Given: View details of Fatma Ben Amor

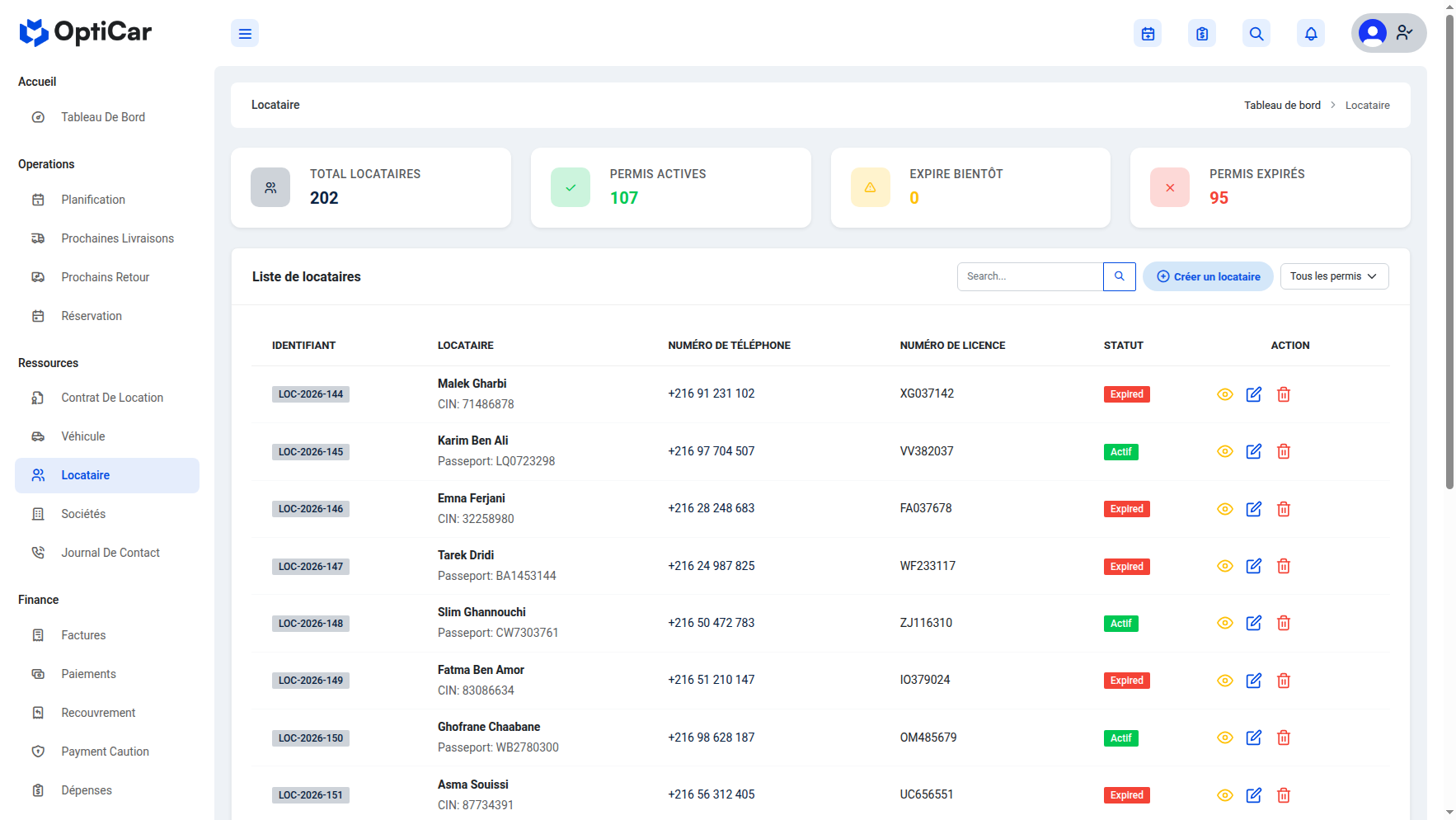Looking at the screenshot, I should pyautogui.click(x=1225, y=681).
